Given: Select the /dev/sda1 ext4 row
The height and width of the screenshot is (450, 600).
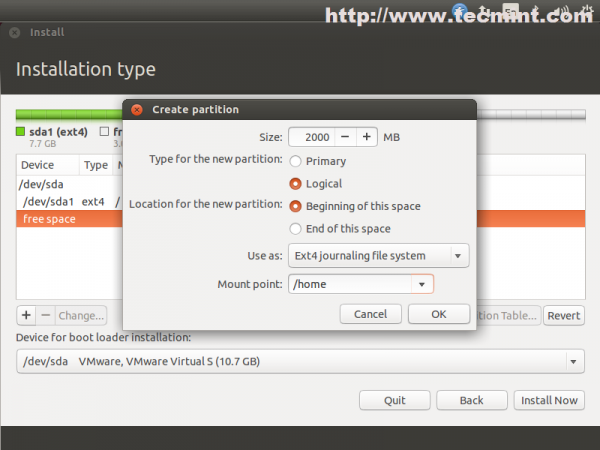Looking at the screenshot, I should (300, 202).
